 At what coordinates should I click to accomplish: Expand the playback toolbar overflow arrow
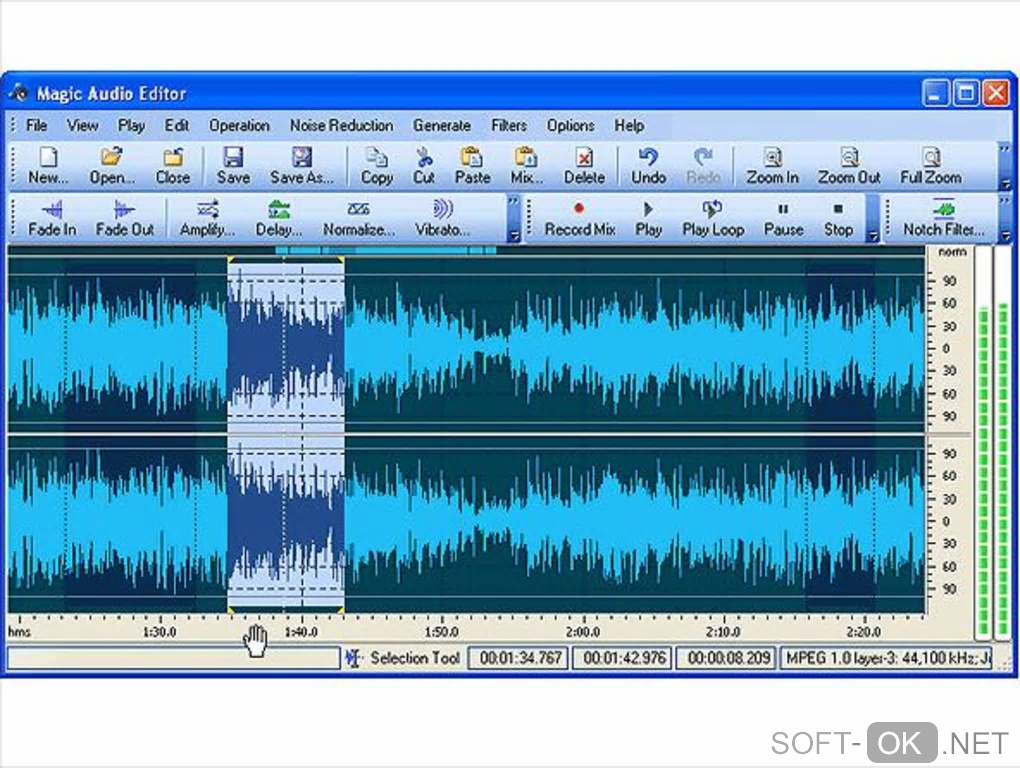(x=872, y=236)
